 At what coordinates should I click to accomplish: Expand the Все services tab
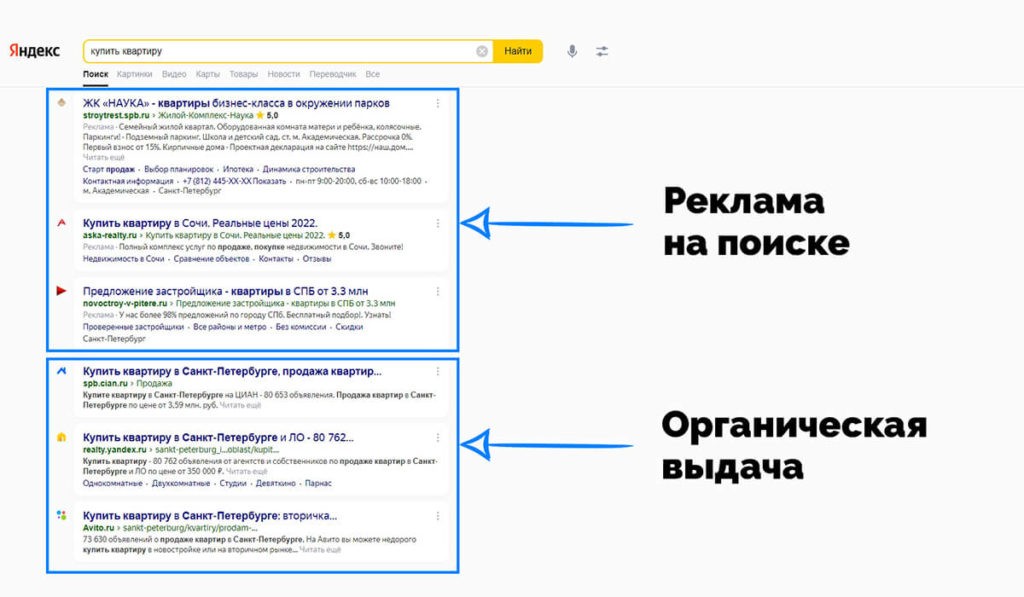pos(372,74)
